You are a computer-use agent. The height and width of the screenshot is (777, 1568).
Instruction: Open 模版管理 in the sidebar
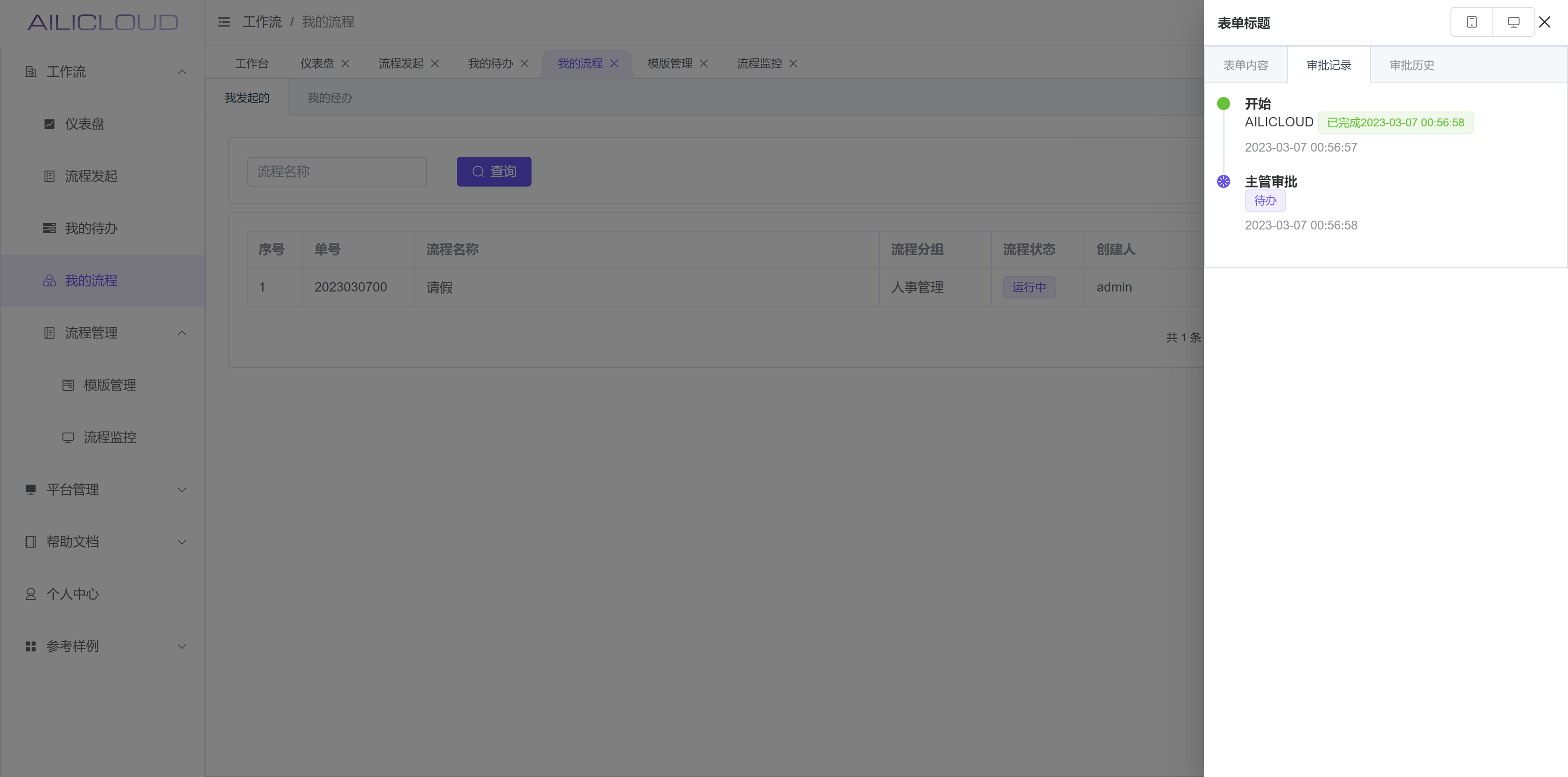tap(103, 385)
